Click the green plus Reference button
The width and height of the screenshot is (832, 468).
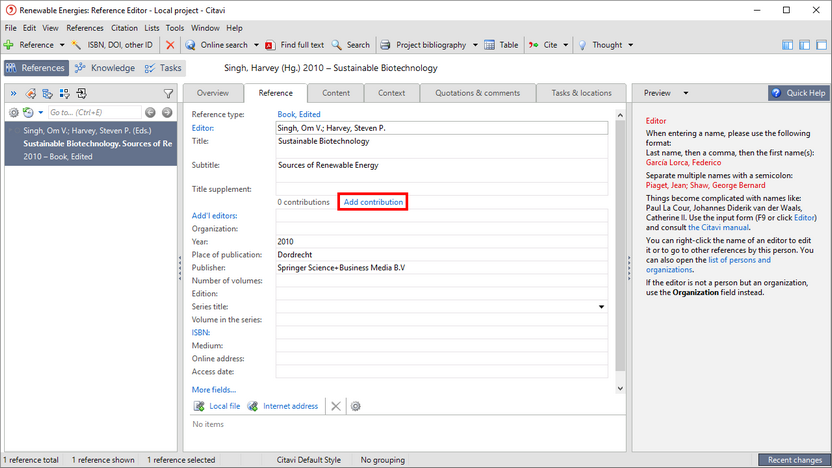(x=29, y=45)
